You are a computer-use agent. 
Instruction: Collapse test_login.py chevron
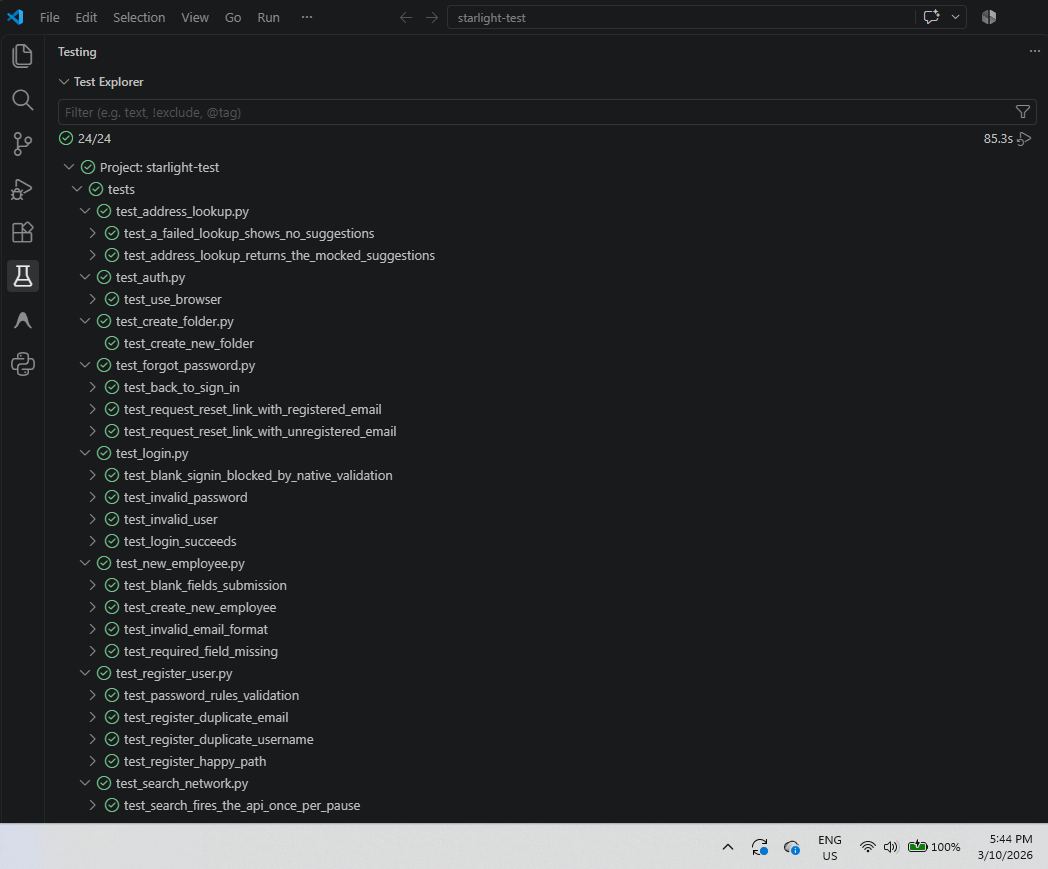click(x=85, y=453)
